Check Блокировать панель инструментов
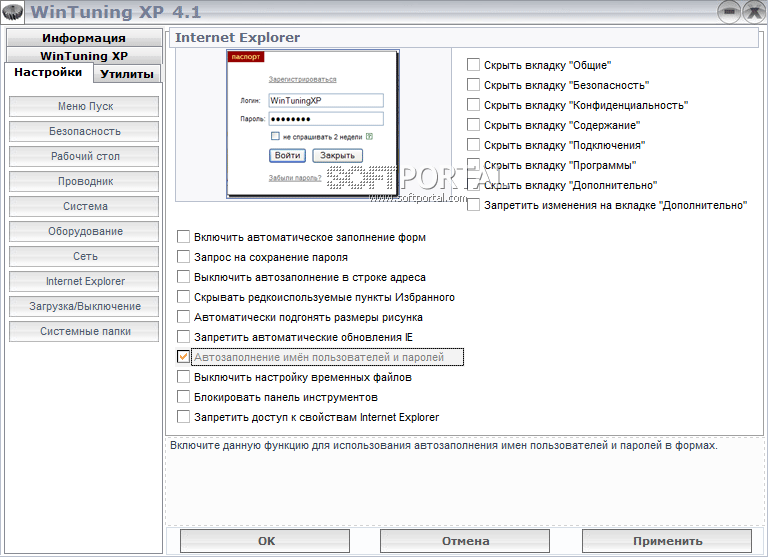 pos(183,397)
